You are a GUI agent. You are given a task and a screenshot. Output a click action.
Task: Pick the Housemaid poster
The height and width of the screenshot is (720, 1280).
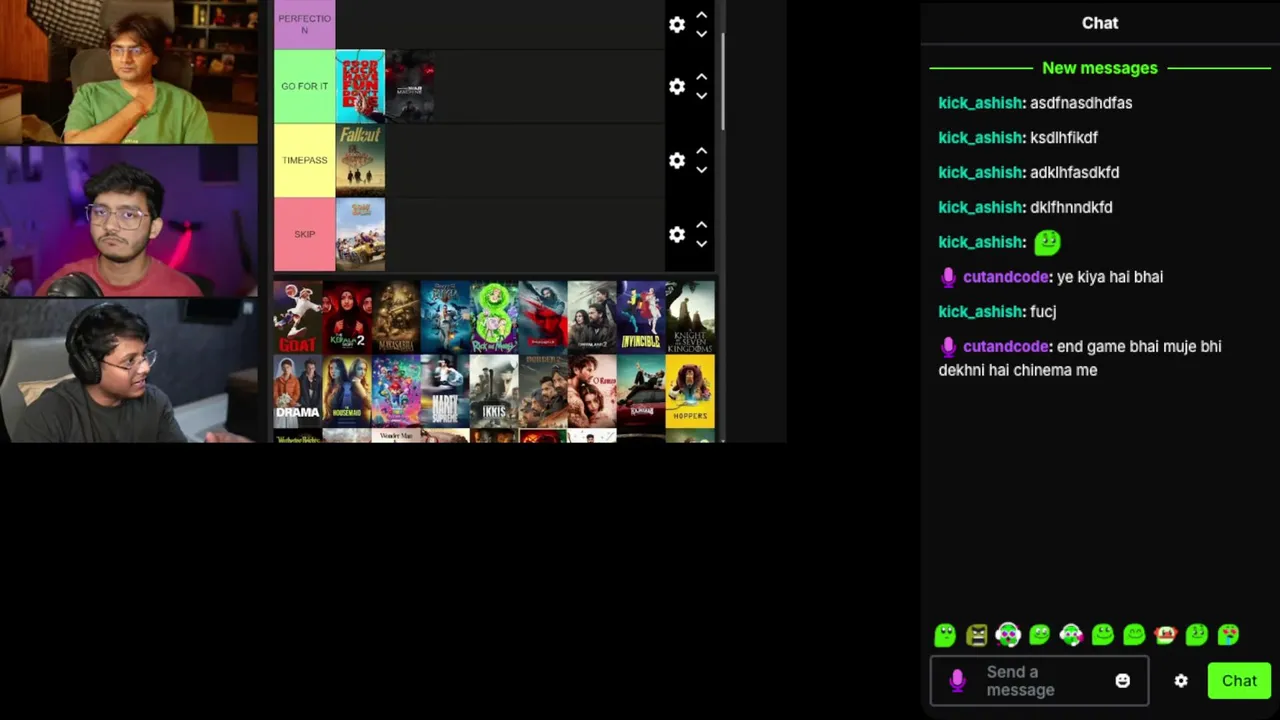tap(347, 391)
